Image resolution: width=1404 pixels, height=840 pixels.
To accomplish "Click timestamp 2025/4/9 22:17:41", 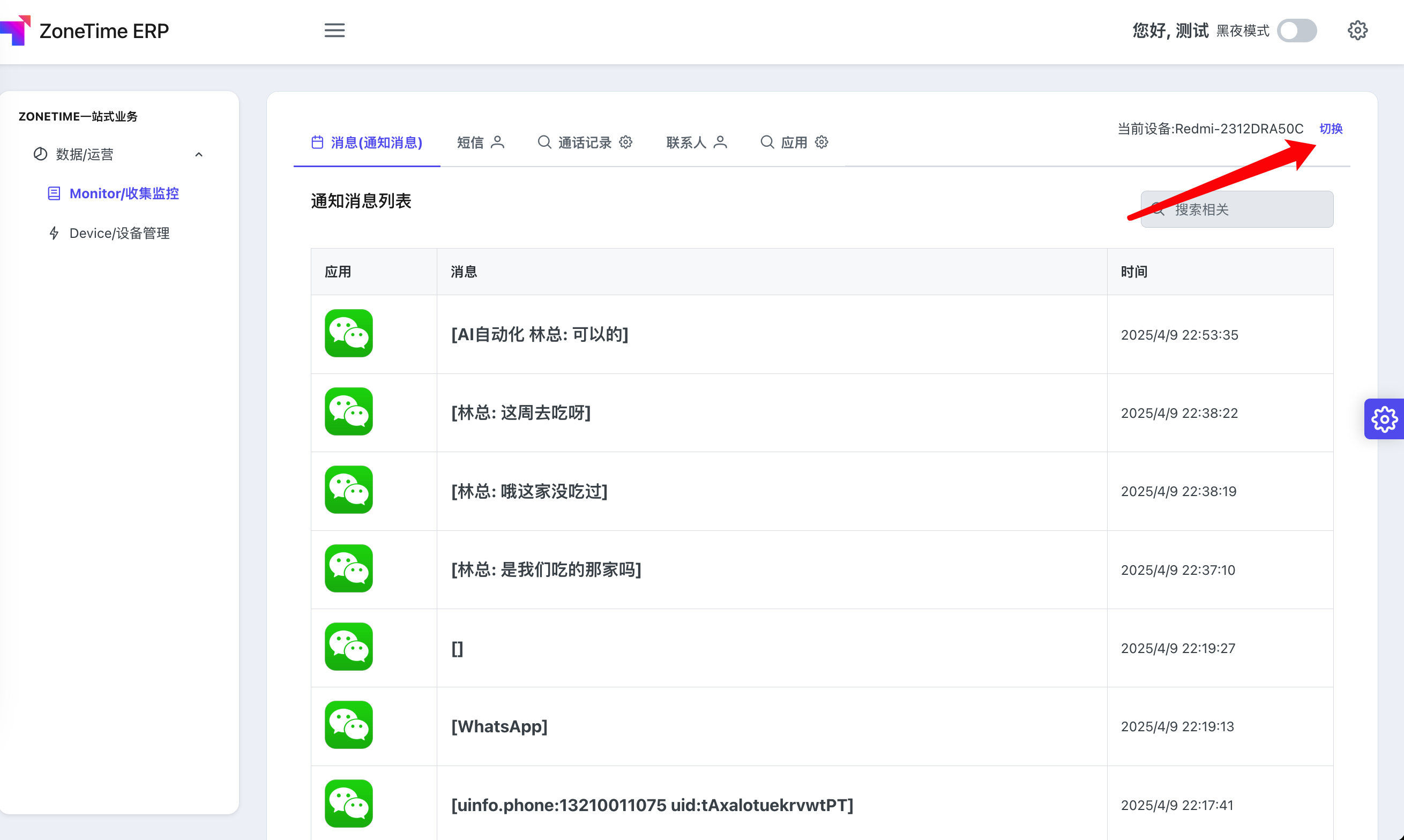I will (1177, 805).
